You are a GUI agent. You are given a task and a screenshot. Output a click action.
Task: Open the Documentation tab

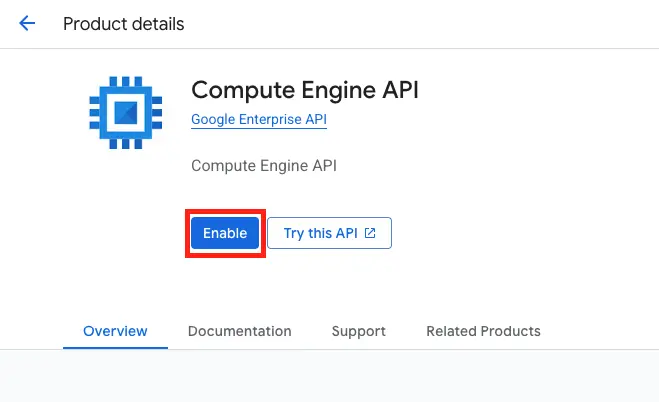point(239,331)
